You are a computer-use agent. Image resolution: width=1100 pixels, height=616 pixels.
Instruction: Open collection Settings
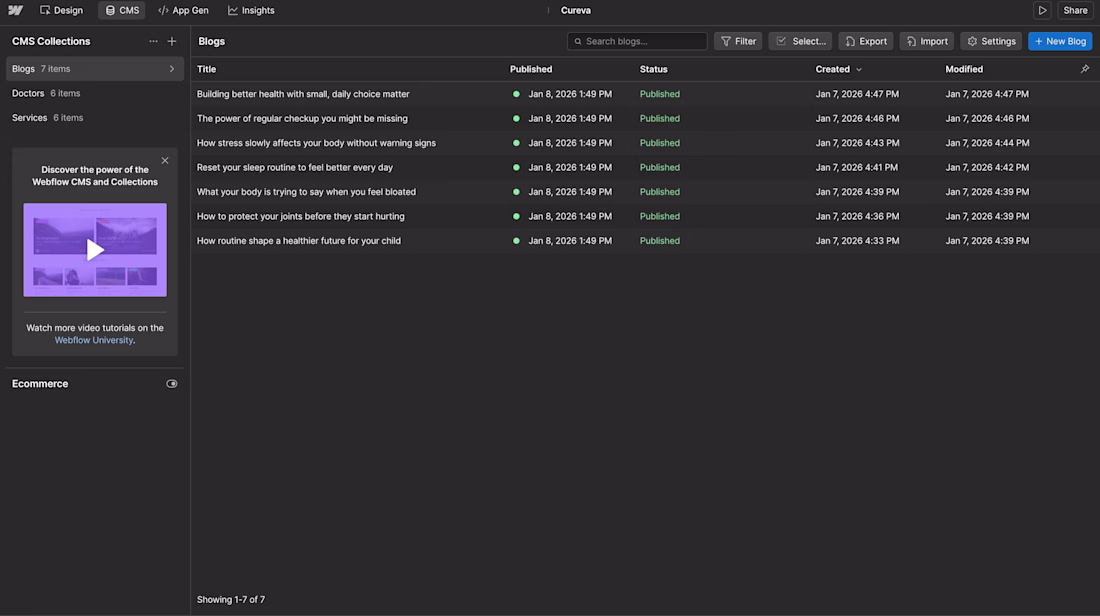coord(991,41)
